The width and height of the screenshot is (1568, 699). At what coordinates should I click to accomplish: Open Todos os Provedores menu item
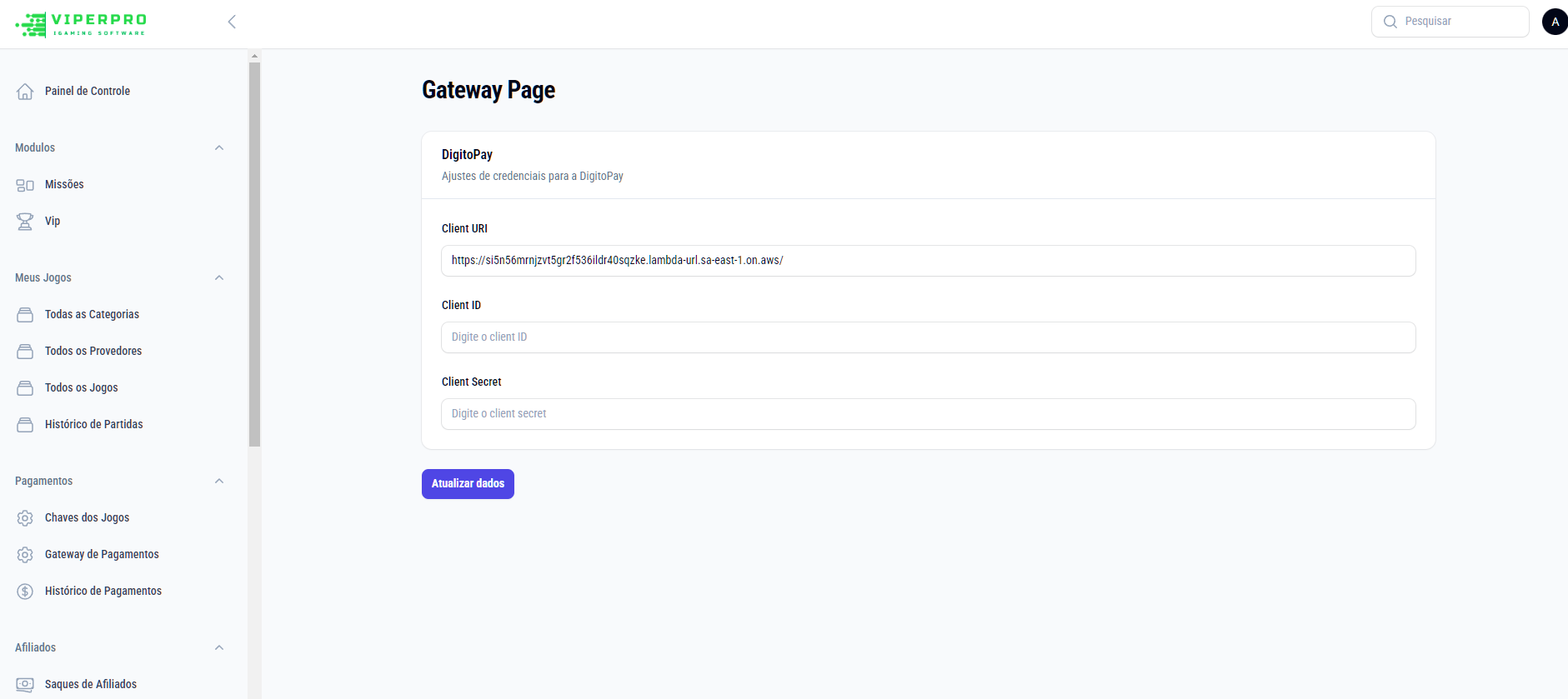(x=93, y=352)
